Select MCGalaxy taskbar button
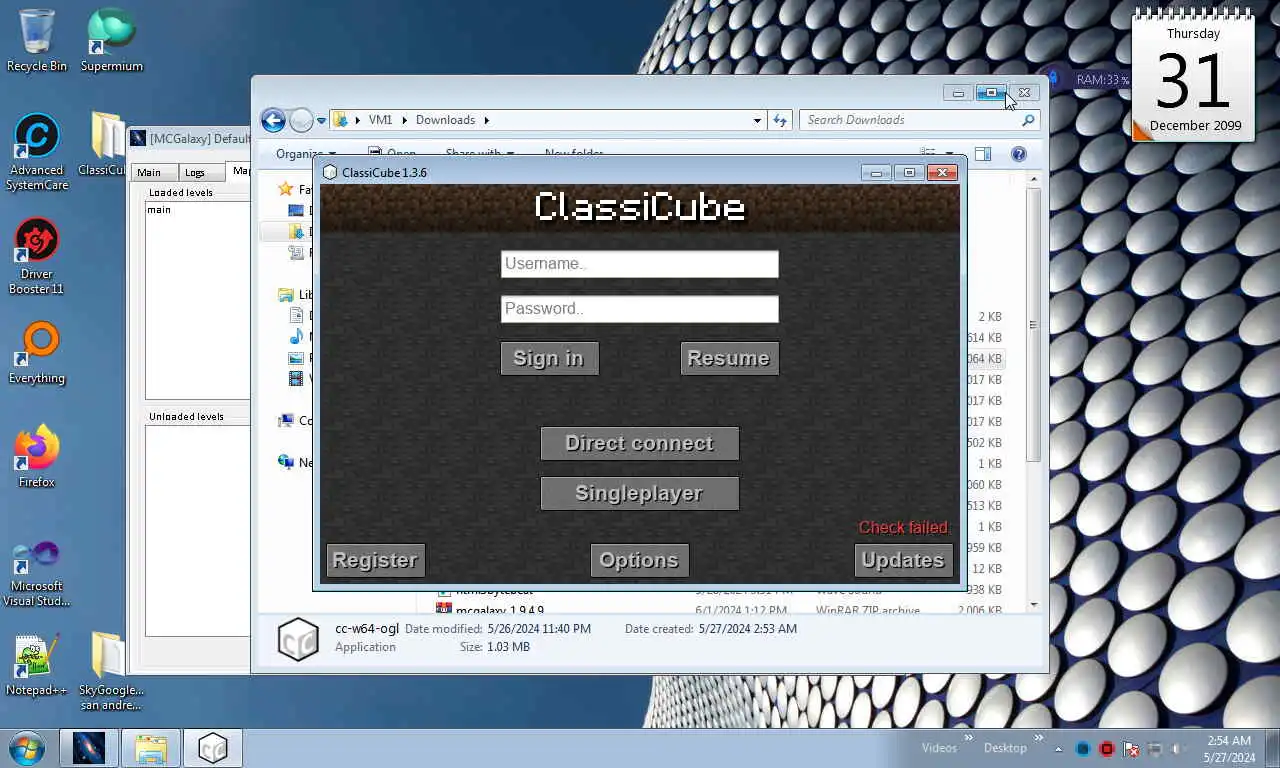The width and height of the screenshot is (1280, 768). [x=89, y=748]
